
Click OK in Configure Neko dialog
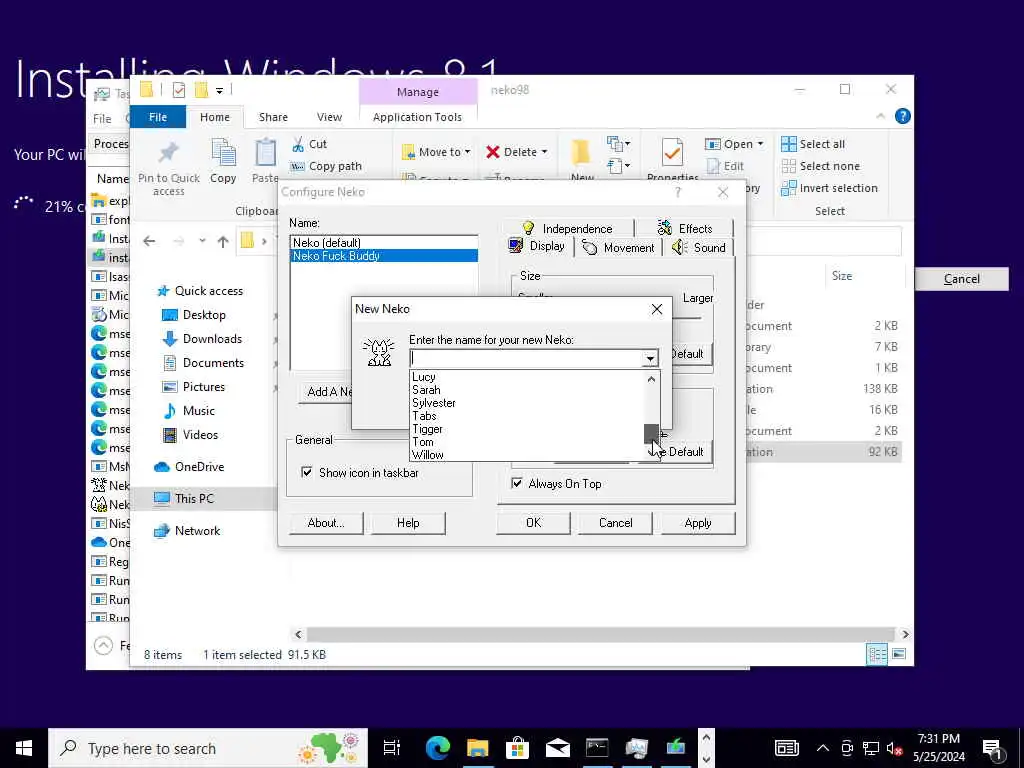pyautogui.click(x=534, y=522)
